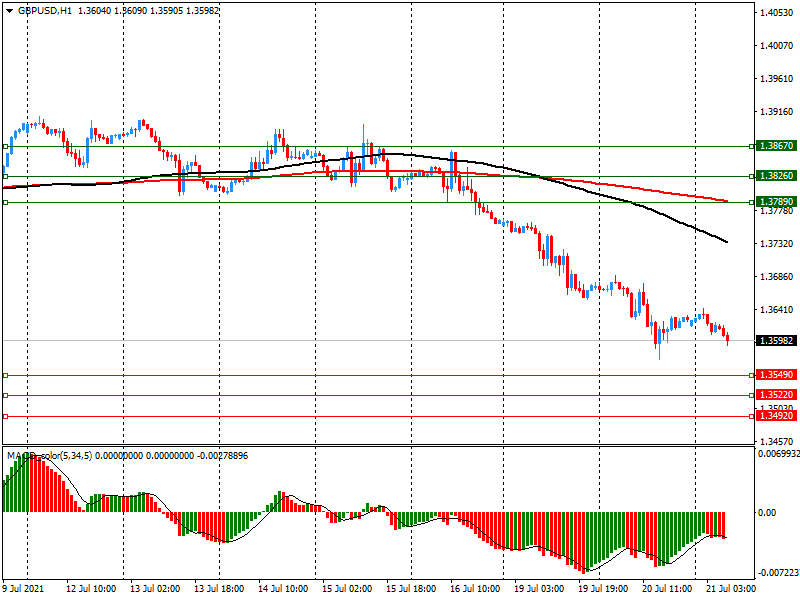
Task: Click the current price 1.35982 label
Action: click(776, 341)
